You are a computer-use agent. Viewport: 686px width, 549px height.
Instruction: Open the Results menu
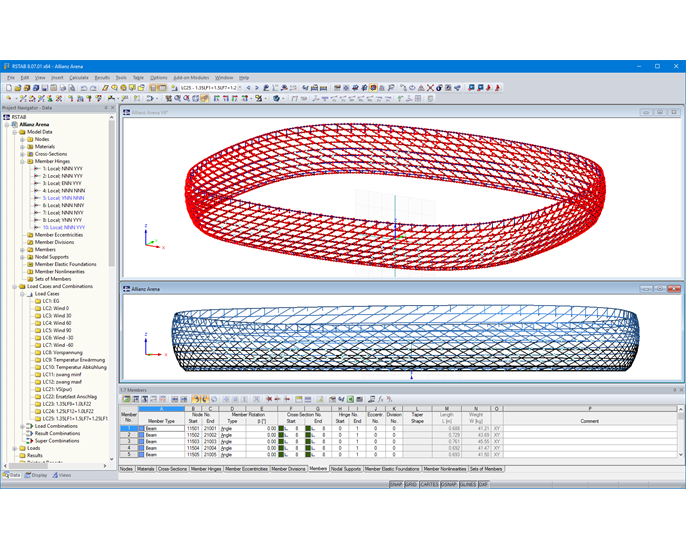(x=102, y=78)
